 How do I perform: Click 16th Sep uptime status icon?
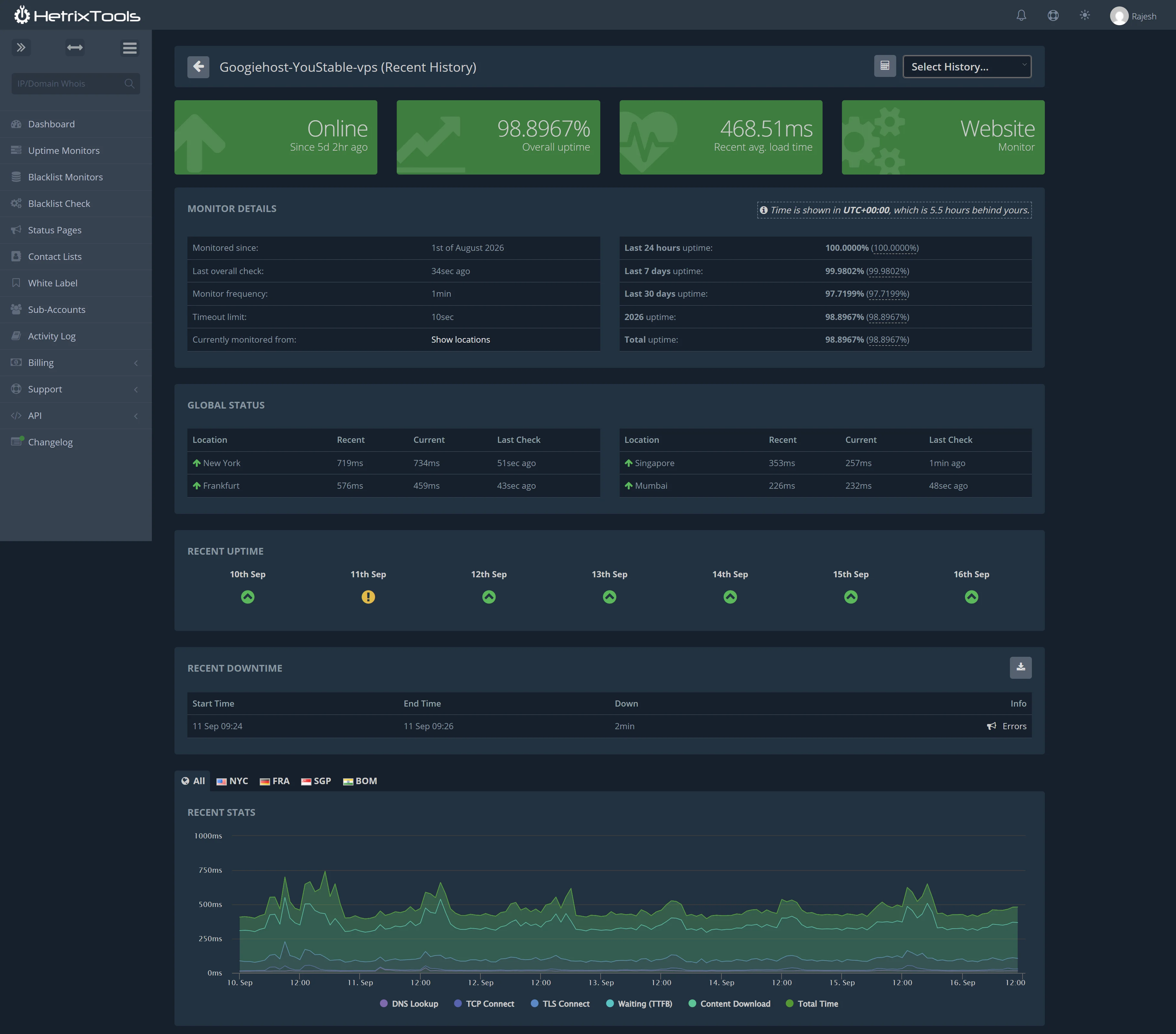[x=971, y=597]
